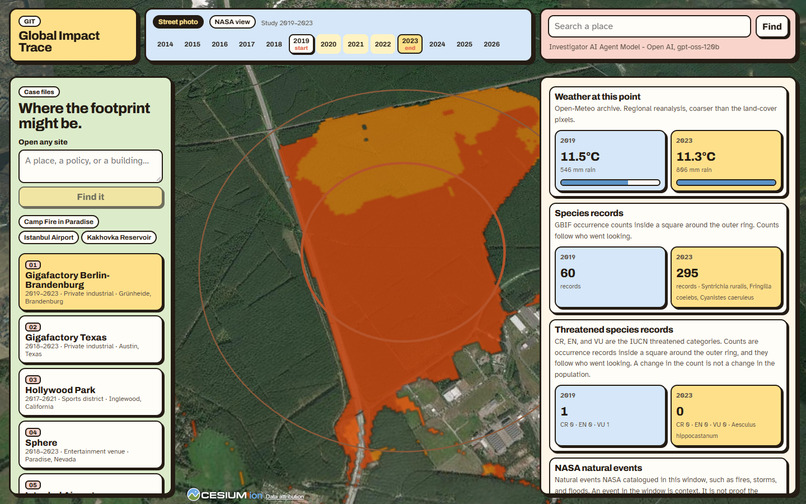Click the NASA natural events heading
Screen dimensions: 806x504
click(x=598, y=468)
